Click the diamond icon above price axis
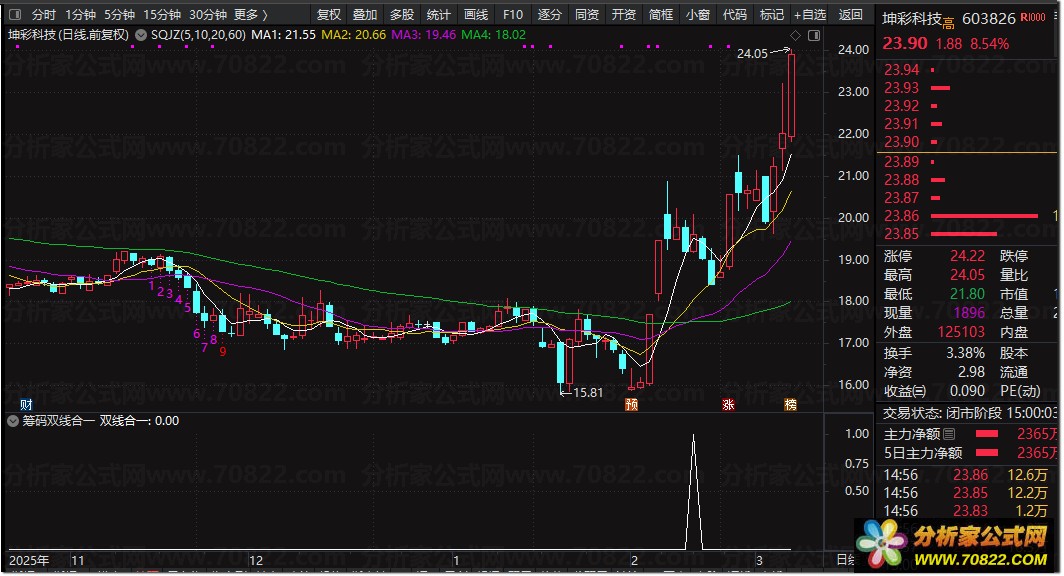This screenshot has height=576, width=1064. tap(795, 35)
